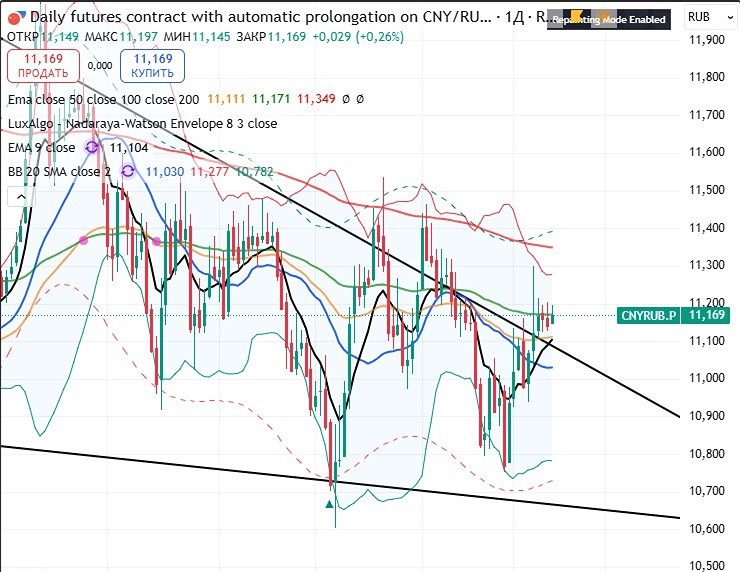Select the EMA 9 close indicator label
Viewport: 740px width, 572px height.
point(42,148)
